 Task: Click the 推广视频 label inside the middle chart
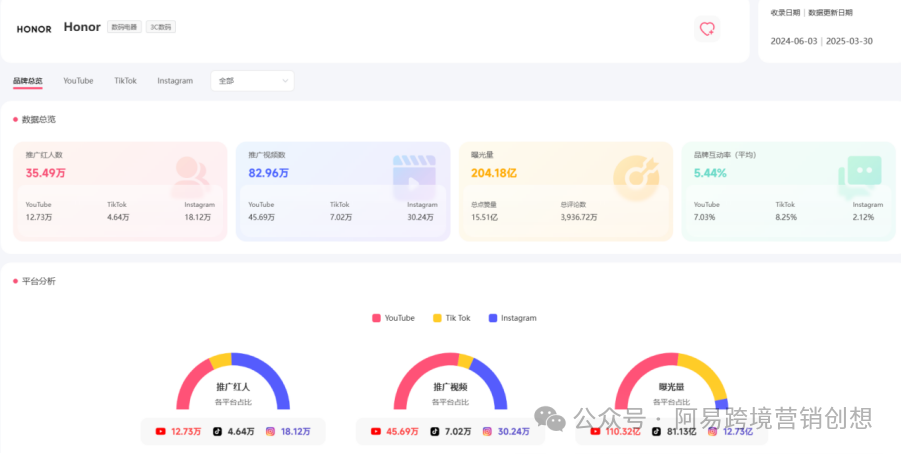[x=450, y=387]
